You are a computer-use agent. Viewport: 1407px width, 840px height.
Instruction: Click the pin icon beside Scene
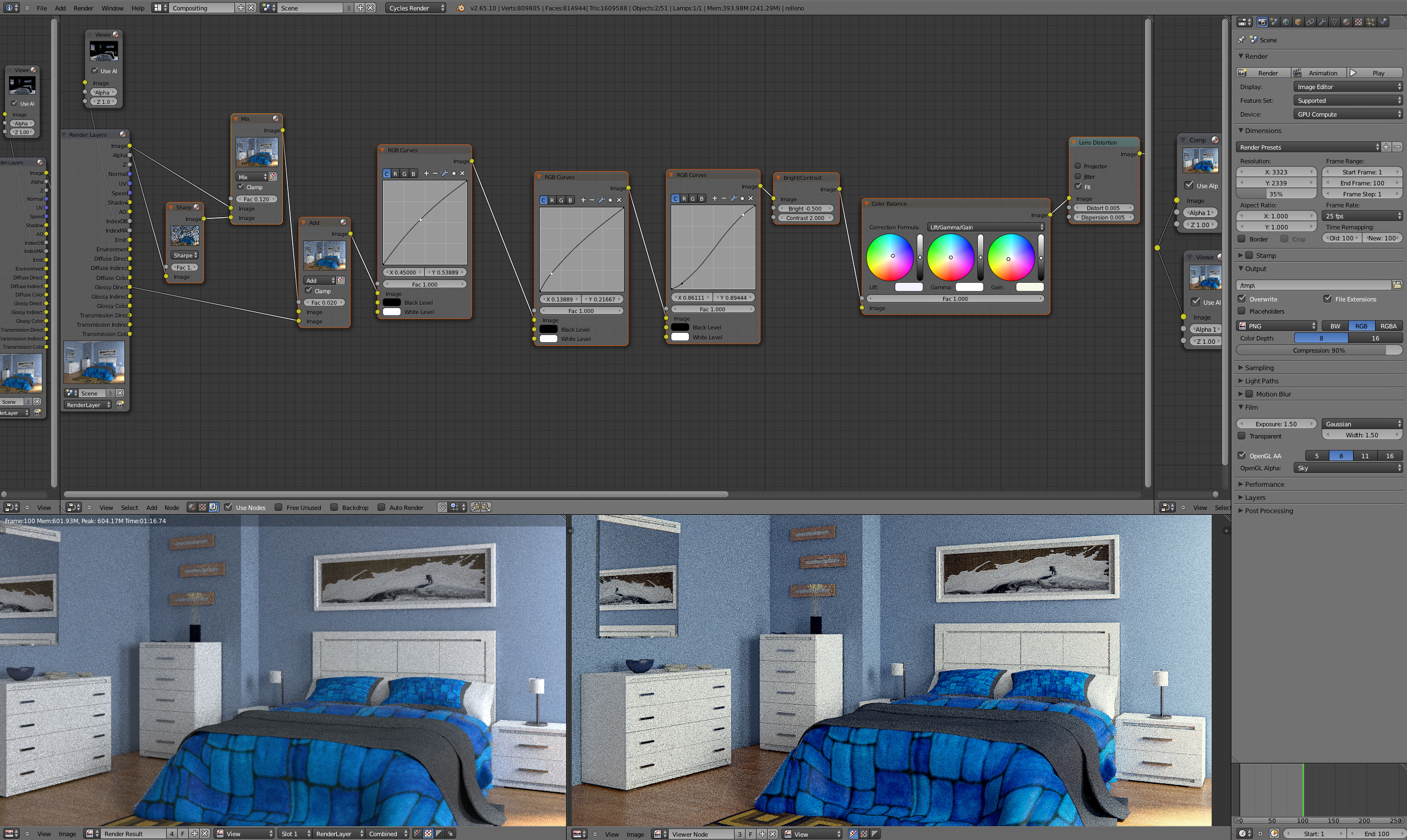(1241, 40)
